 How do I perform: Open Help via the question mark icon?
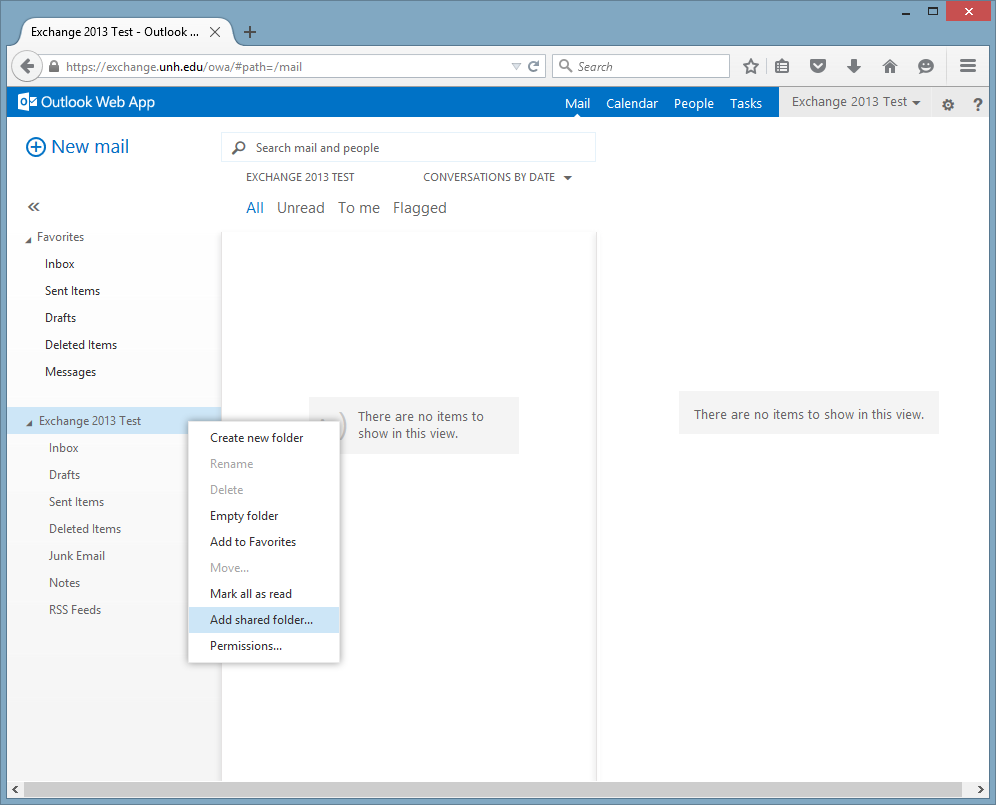click(x=977, y=103)
